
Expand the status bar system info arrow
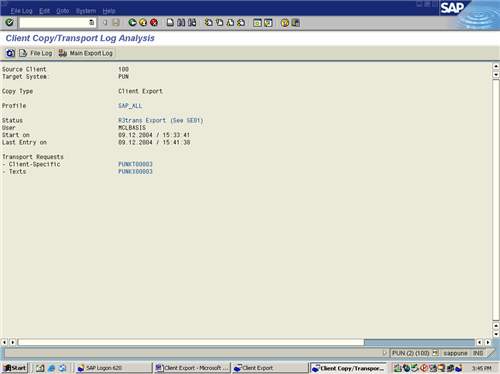(384, 353)
